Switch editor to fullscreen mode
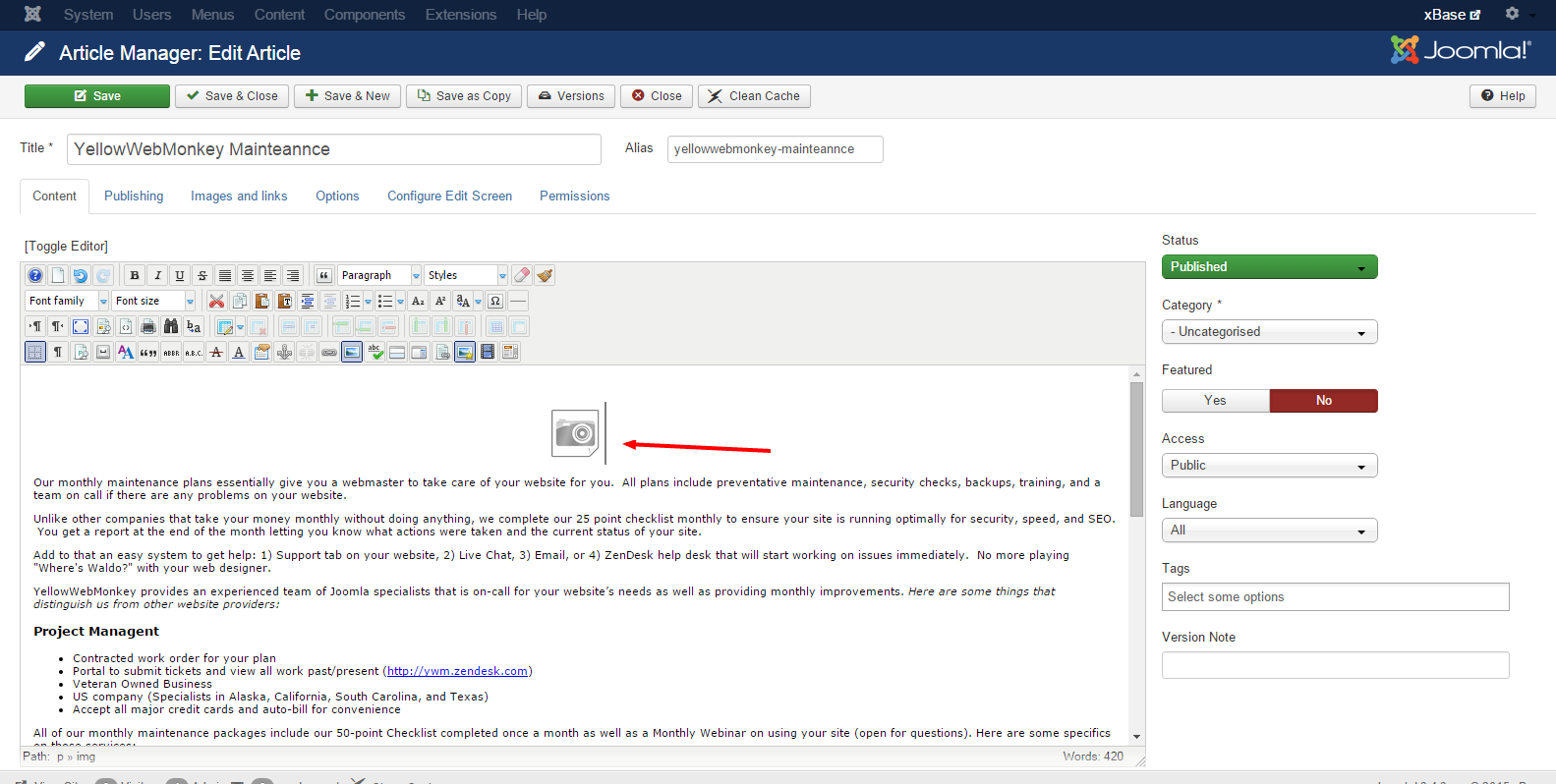The height and width of the screenshot is (784, 1556). [81, 327]
